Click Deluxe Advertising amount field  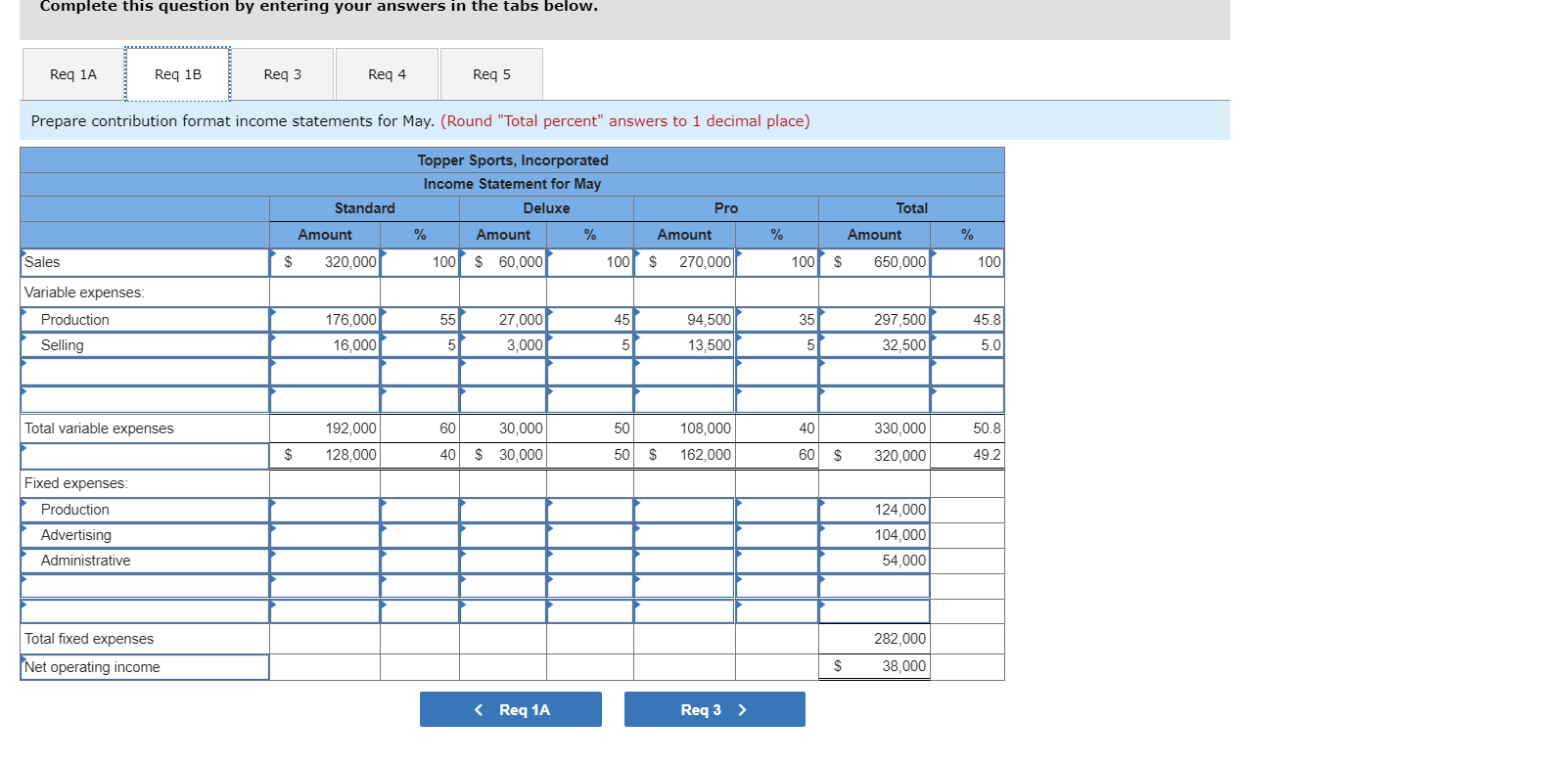[x=503, y=535]
